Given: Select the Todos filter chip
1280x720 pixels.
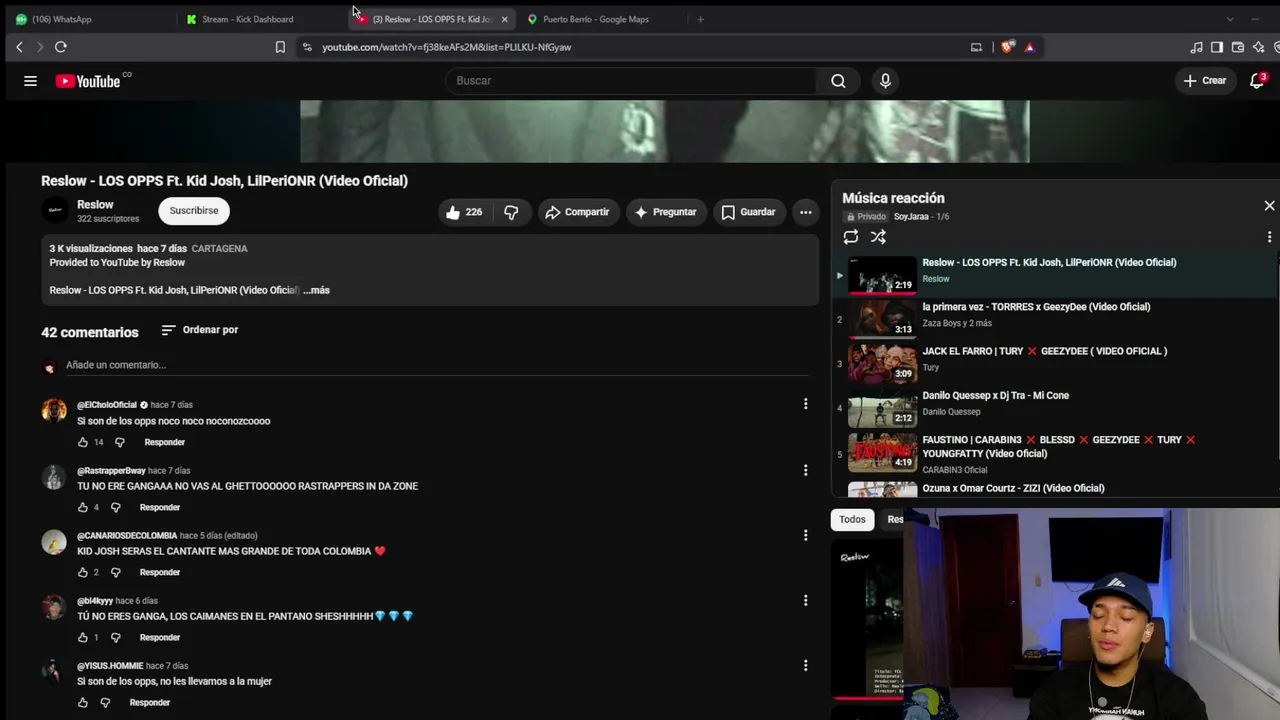Looking at the screenshot, I should [x=852, y=519].
